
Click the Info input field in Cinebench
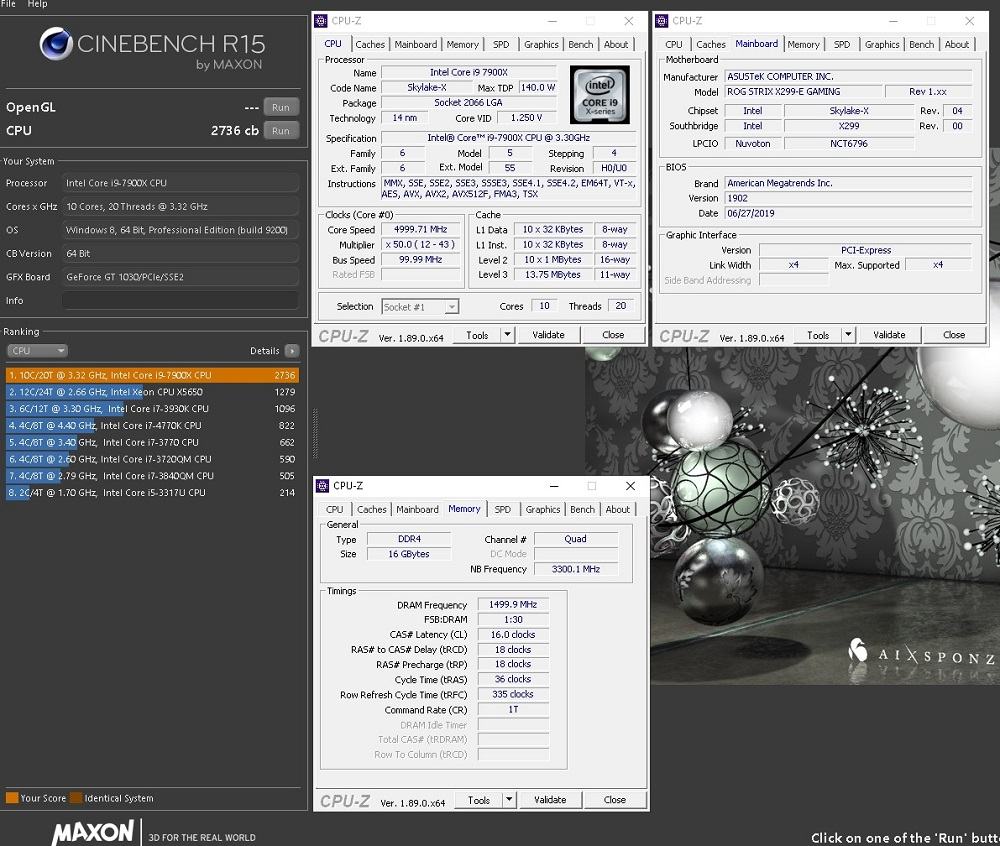click(180, 300)
